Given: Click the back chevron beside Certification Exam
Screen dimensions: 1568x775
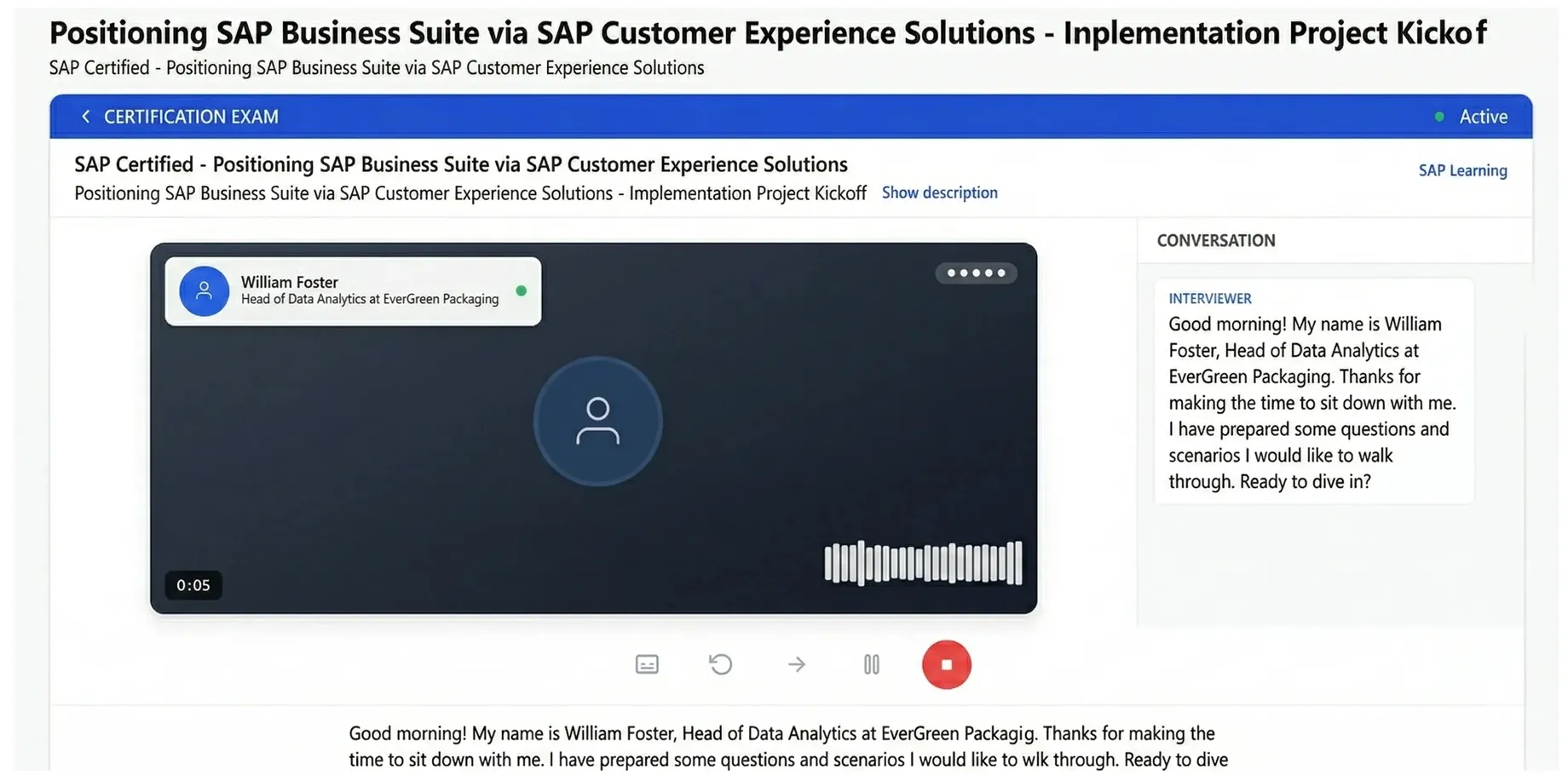Looking at the screenshot, I should (85, 117).
